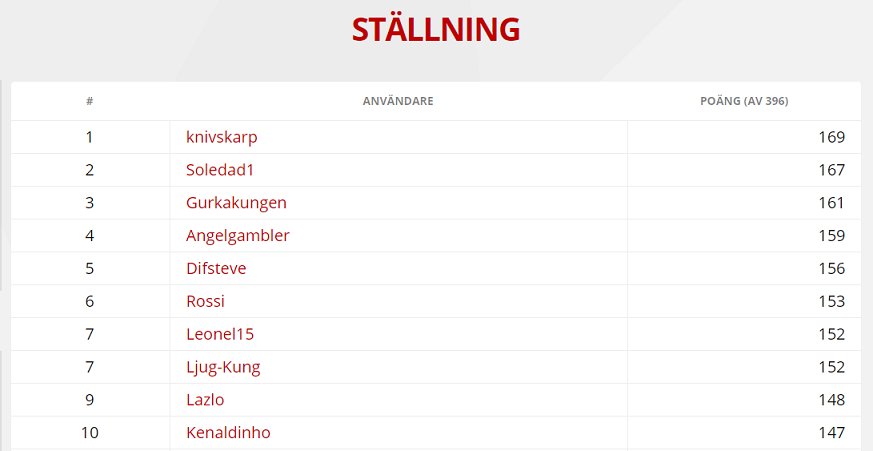873x451 pixels.
Task: Click the Rossi user link
Action: tap(205, 301)
